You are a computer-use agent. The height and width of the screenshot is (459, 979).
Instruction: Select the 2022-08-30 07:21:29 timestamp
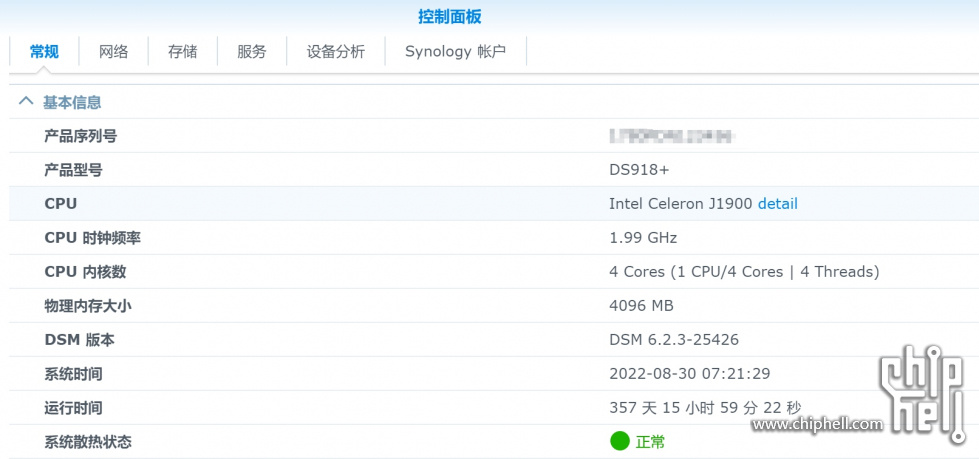689,373
